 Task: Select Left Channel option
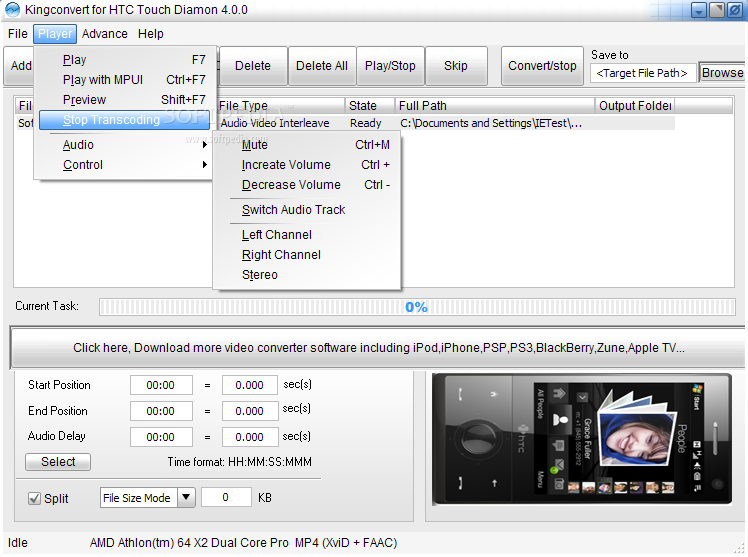tap(307, 235)
